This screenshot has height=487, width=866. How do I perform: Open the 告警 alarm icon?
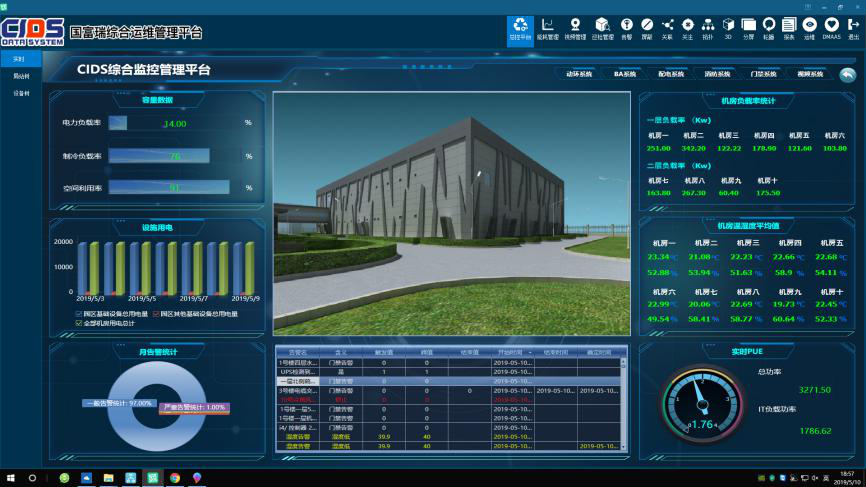[626, 29]
